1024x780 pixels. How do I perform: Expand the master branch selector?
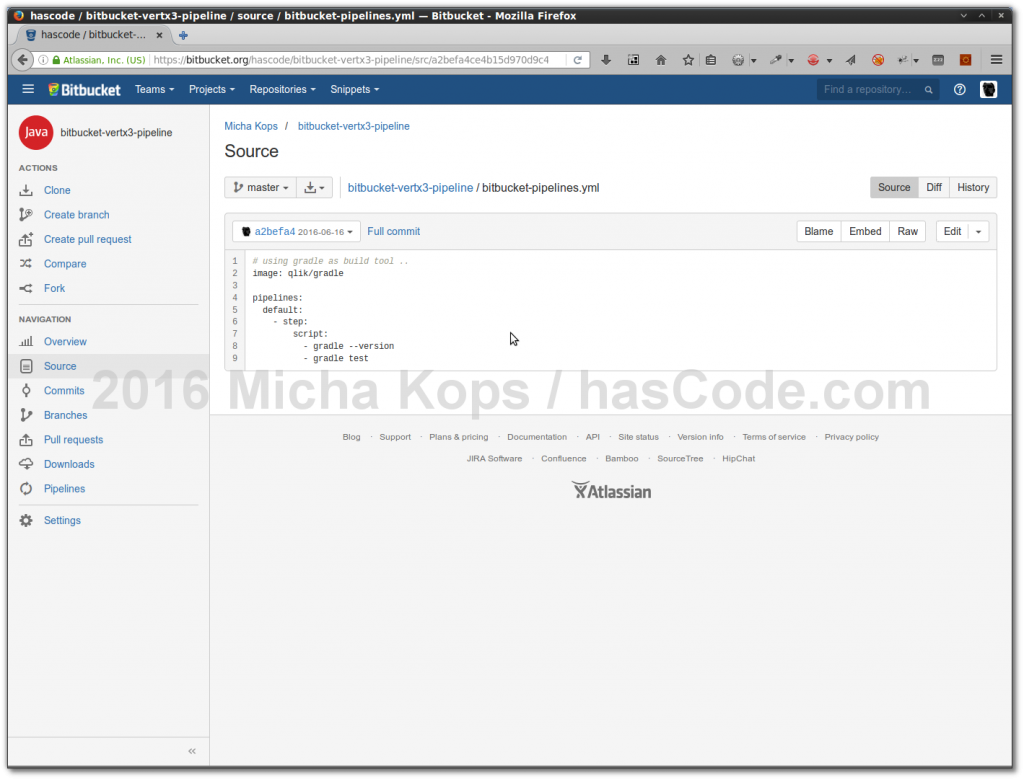pos(260,187)
